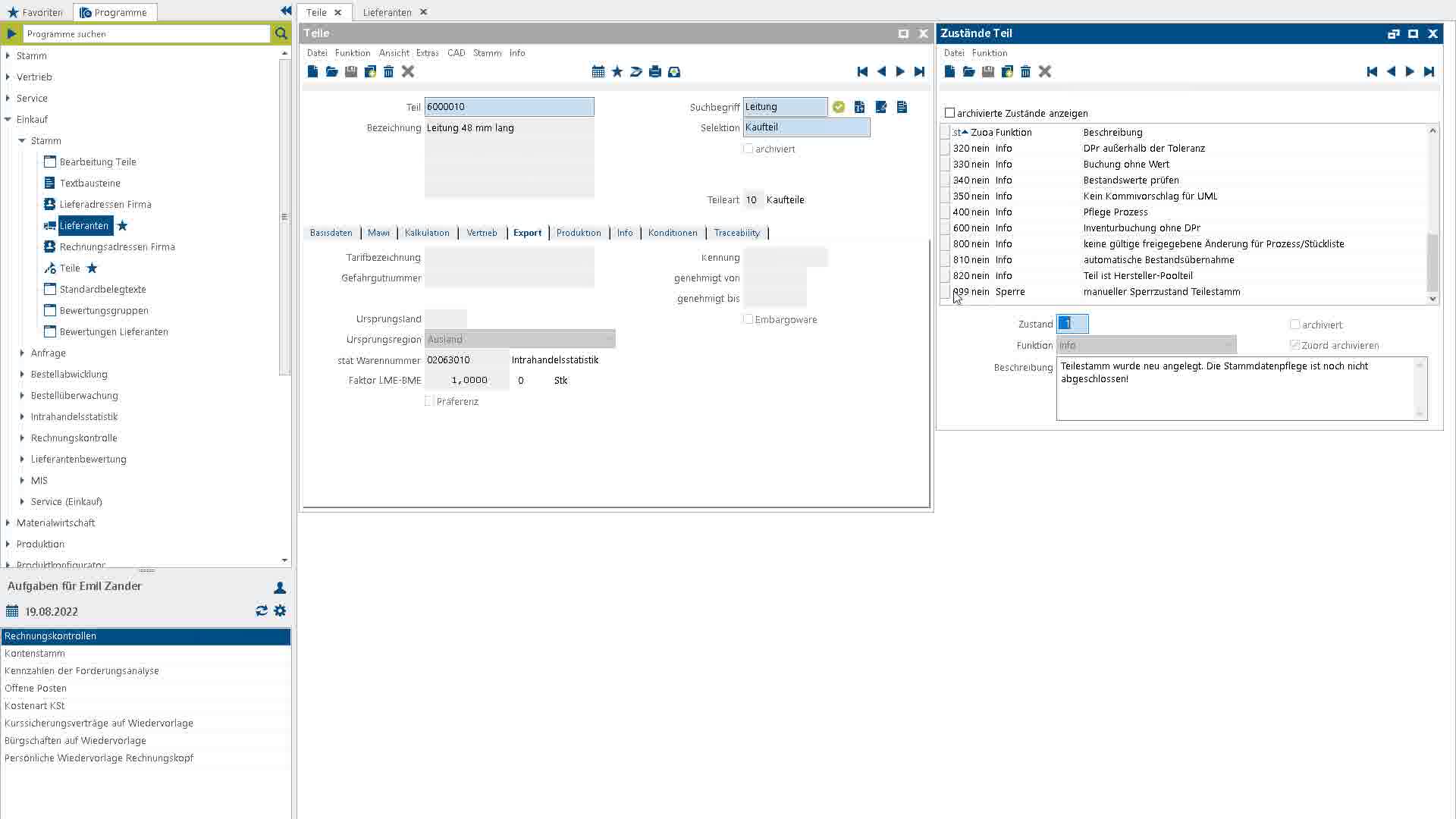Click the star favorite icon in Teile toolbar

617,71
